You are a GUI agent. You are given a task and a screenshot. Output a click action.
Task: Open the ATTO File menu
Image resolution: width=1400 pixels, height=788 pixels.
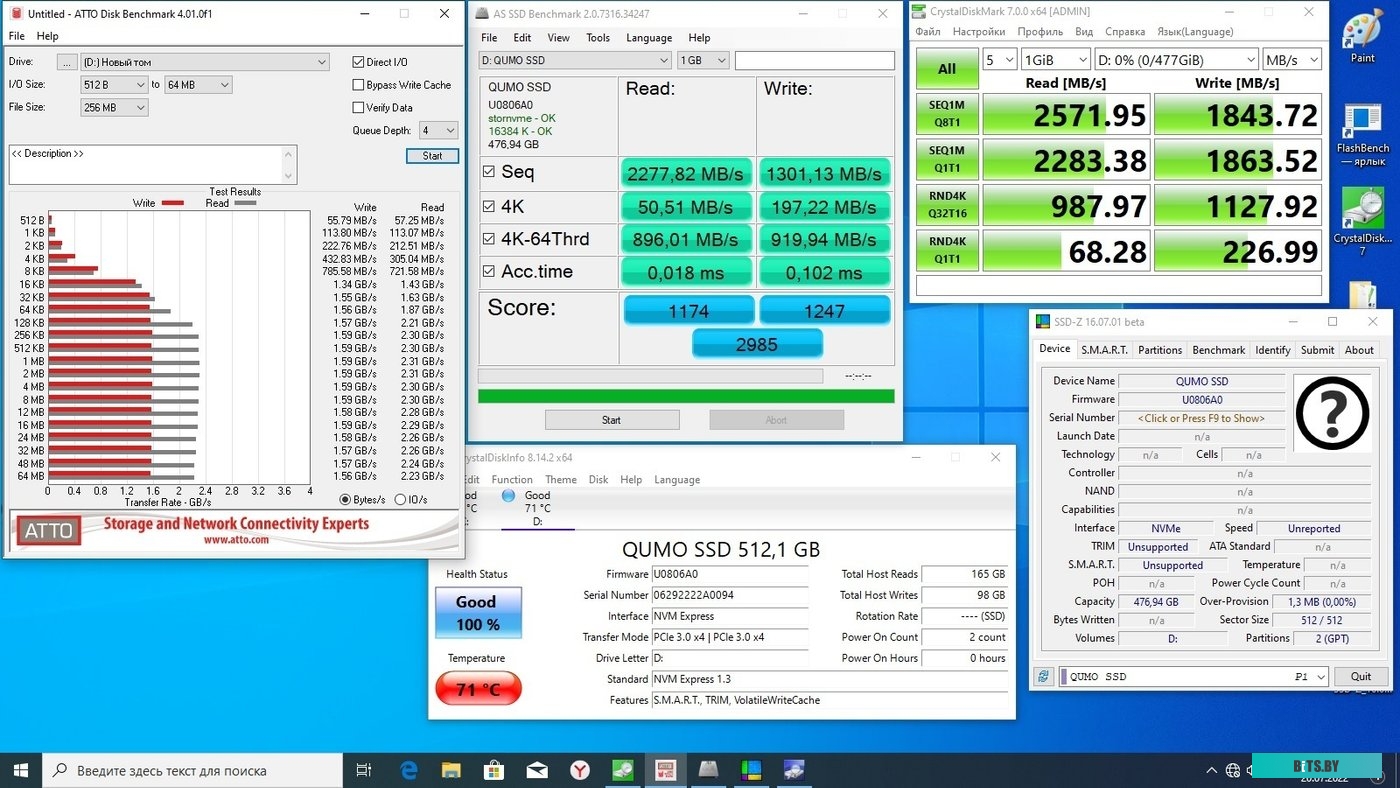pos(16,37)
